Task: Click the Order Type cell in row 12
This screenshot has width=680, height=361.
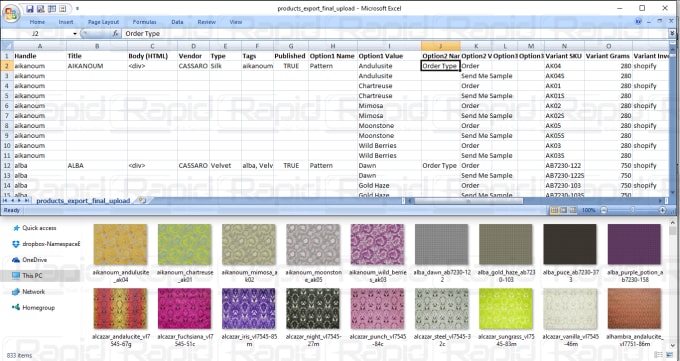Action: click(441, 166)
